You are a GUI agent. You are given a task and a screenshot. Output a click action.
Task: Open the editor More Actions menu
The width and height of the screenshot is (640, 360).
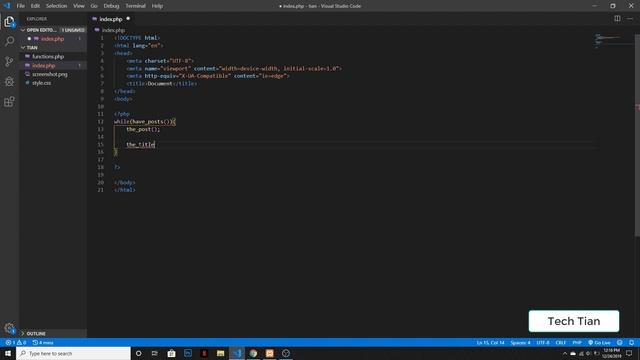(630, 18)
